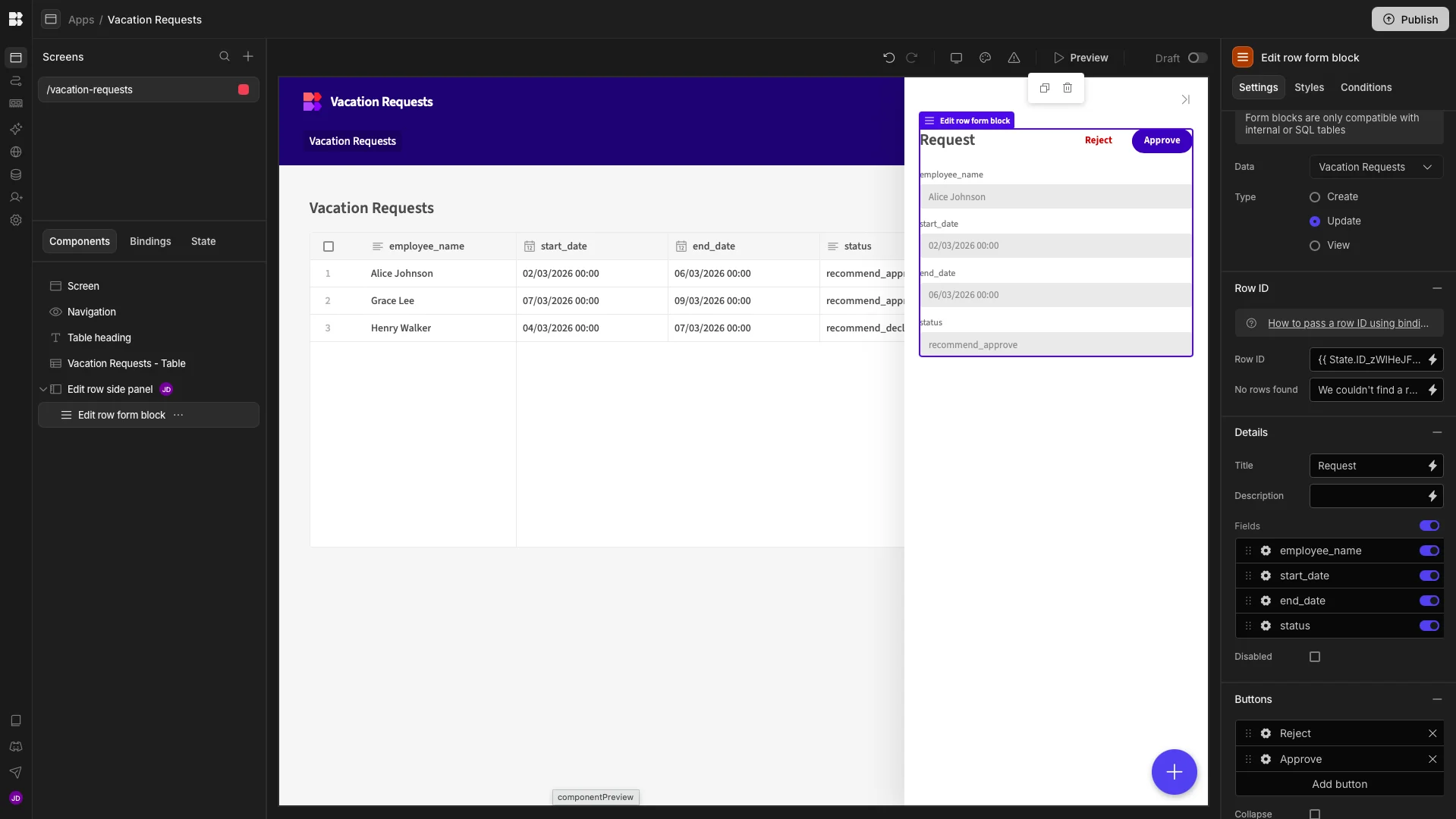Image resolution: width=1456 pixels, height=819 pixels.
Task: Open bindings for the Title field
Action: tap(1432, 466)
